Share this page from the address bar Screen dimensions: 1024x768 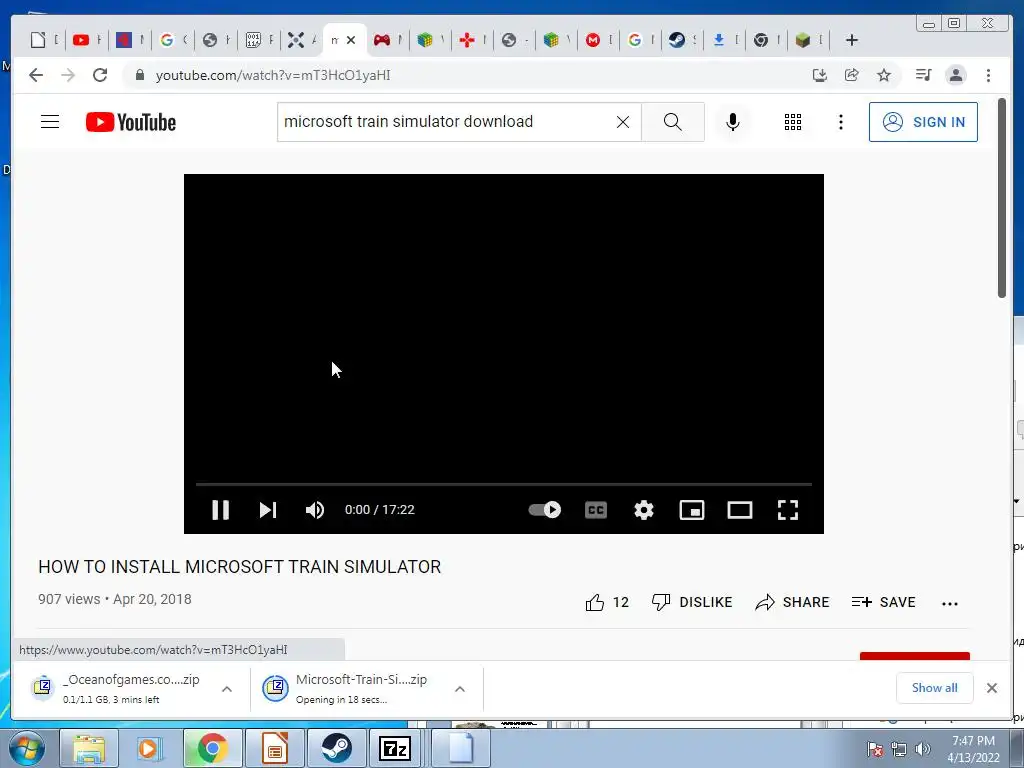point(852,75)
